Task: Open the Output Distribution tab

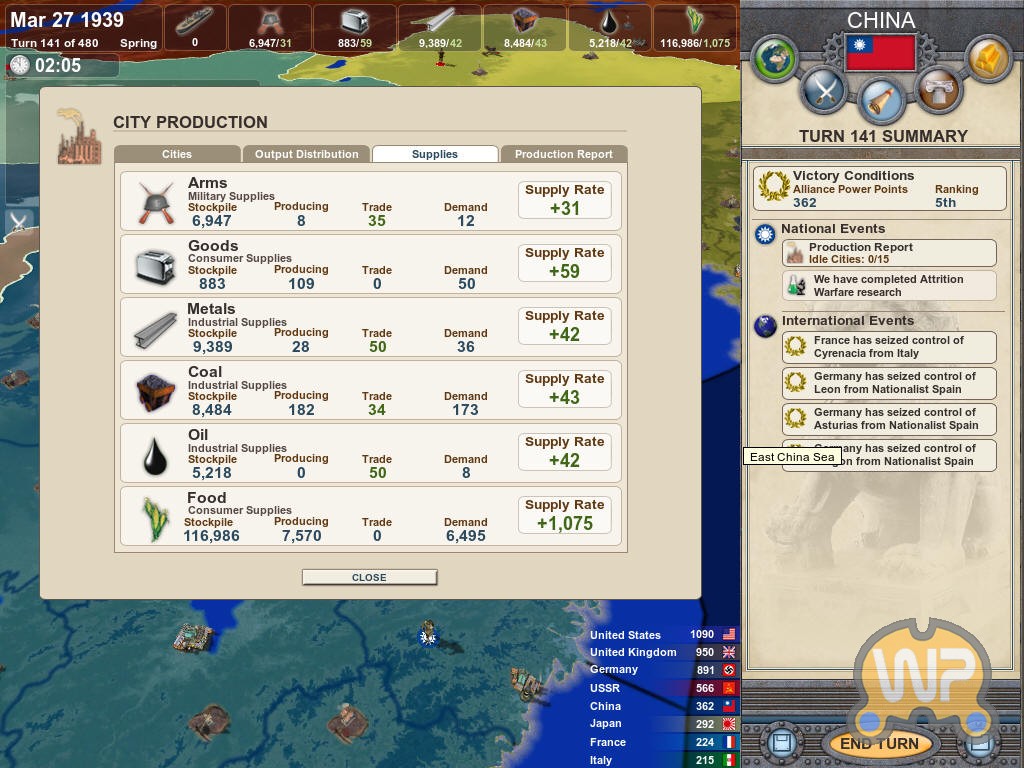Action: [x=306, y=154]
